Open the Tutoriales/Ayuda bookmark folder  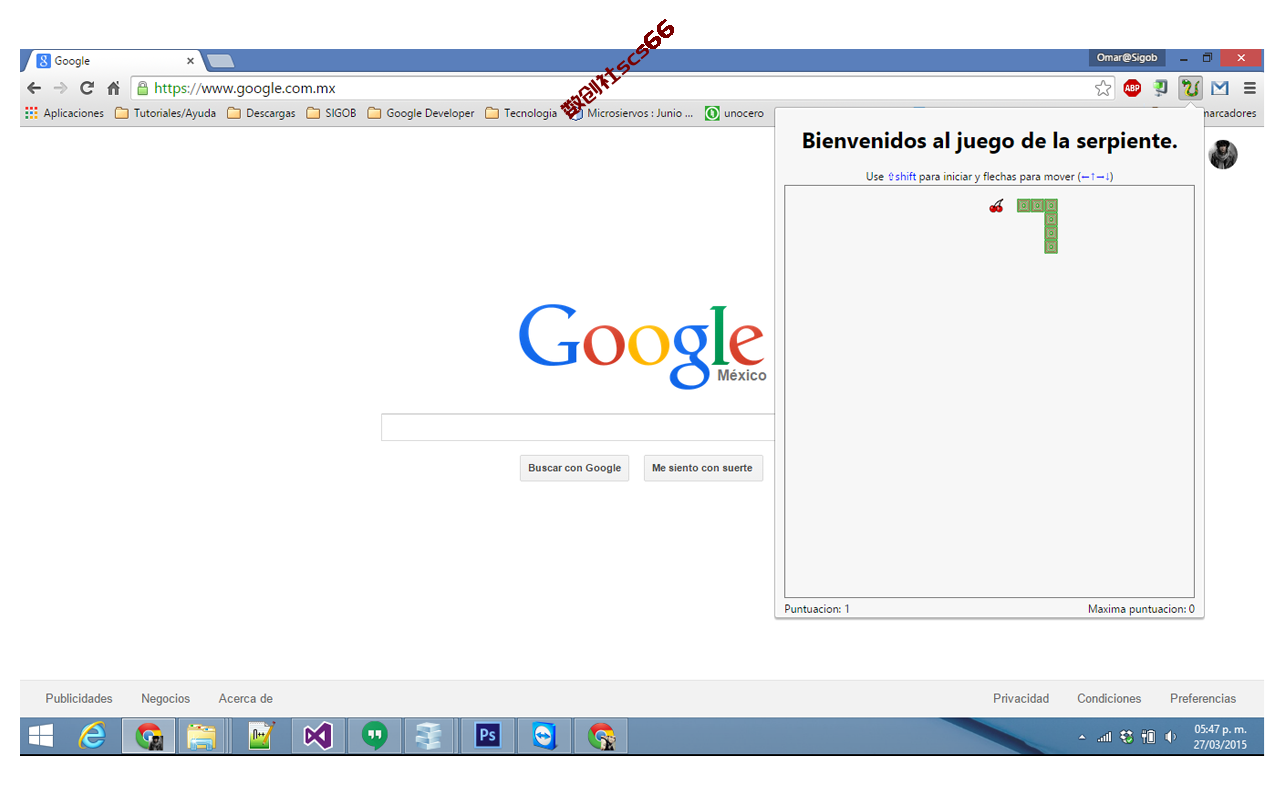[x=165, y=113]
